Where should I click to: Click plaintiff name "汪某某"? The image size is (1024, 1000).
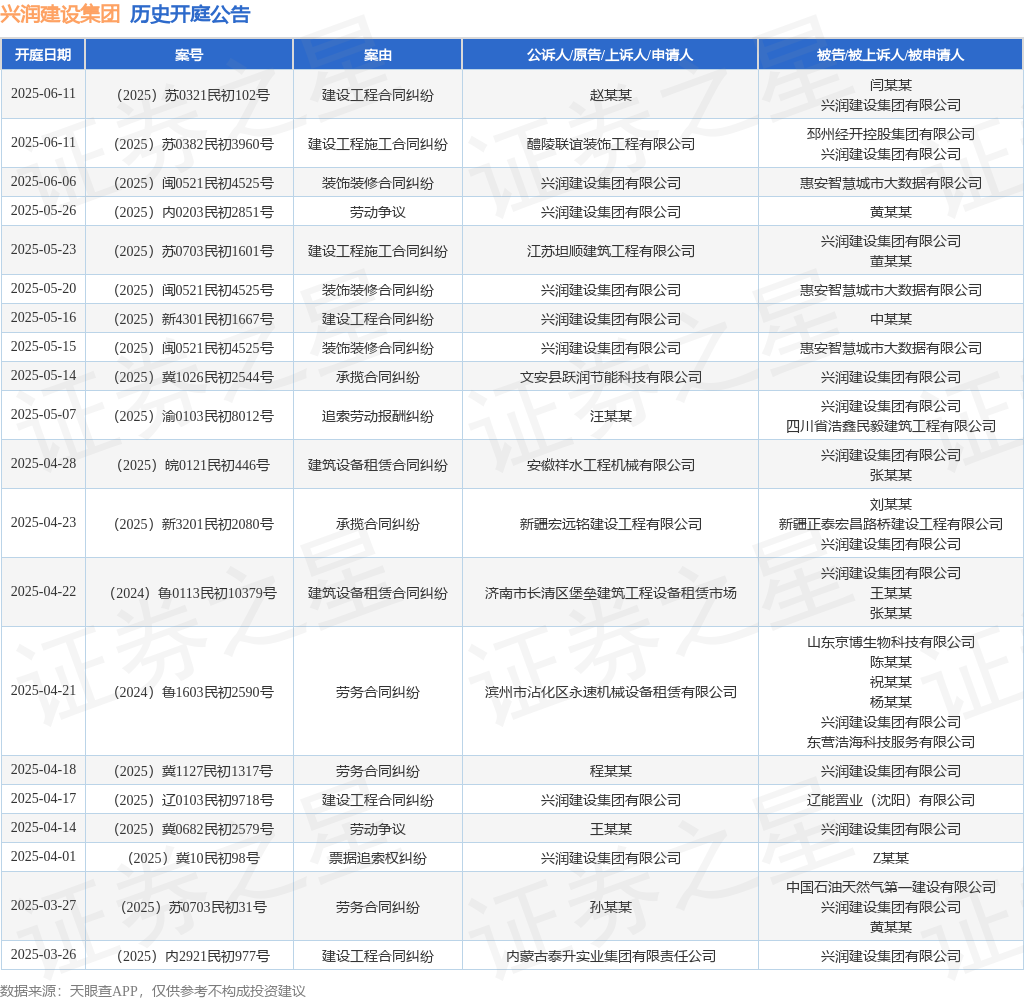(x=610, y=416)
